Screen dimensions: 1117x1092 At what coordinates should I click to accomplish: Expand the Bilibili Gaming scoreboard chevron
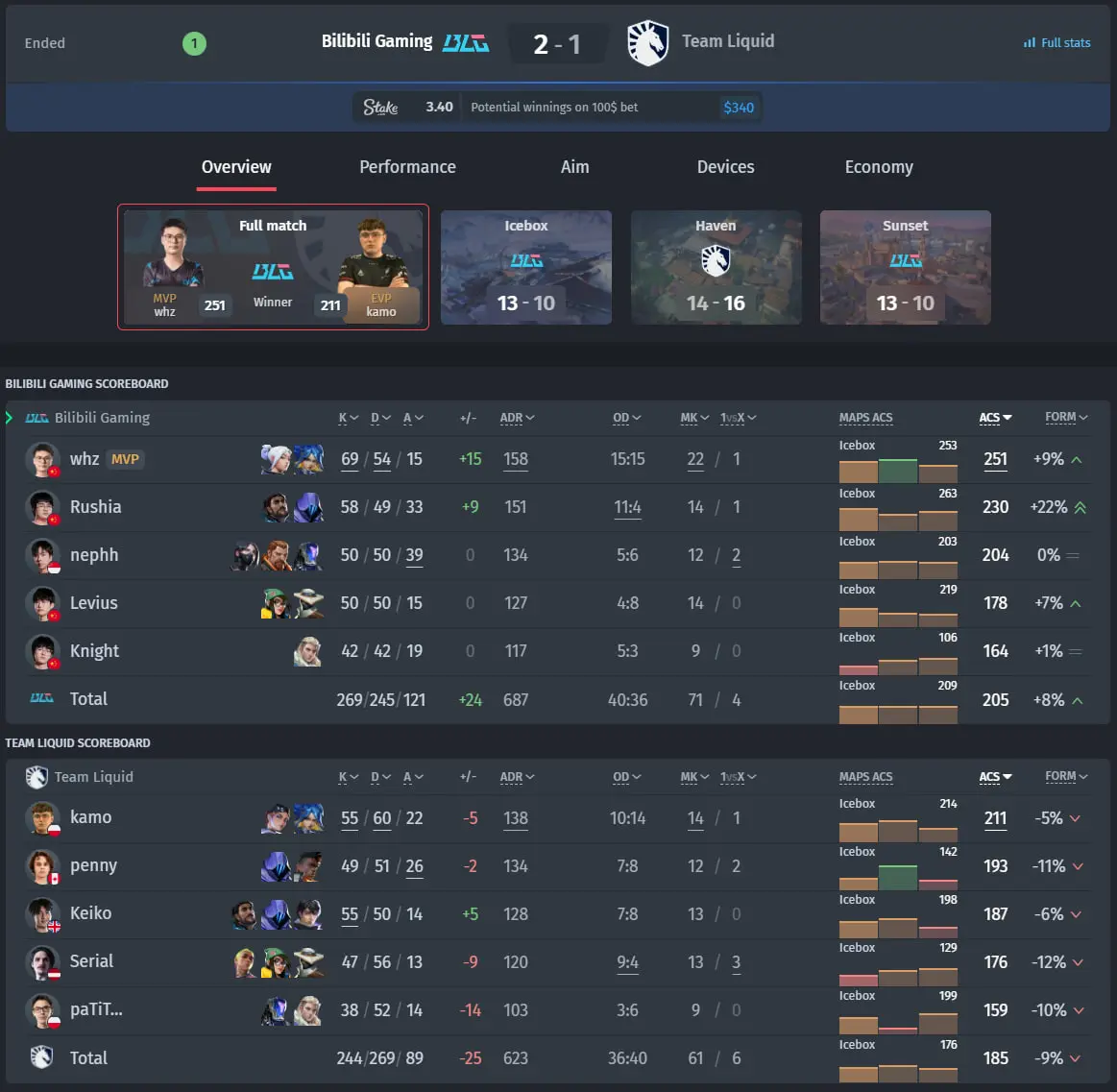(10, 418)
